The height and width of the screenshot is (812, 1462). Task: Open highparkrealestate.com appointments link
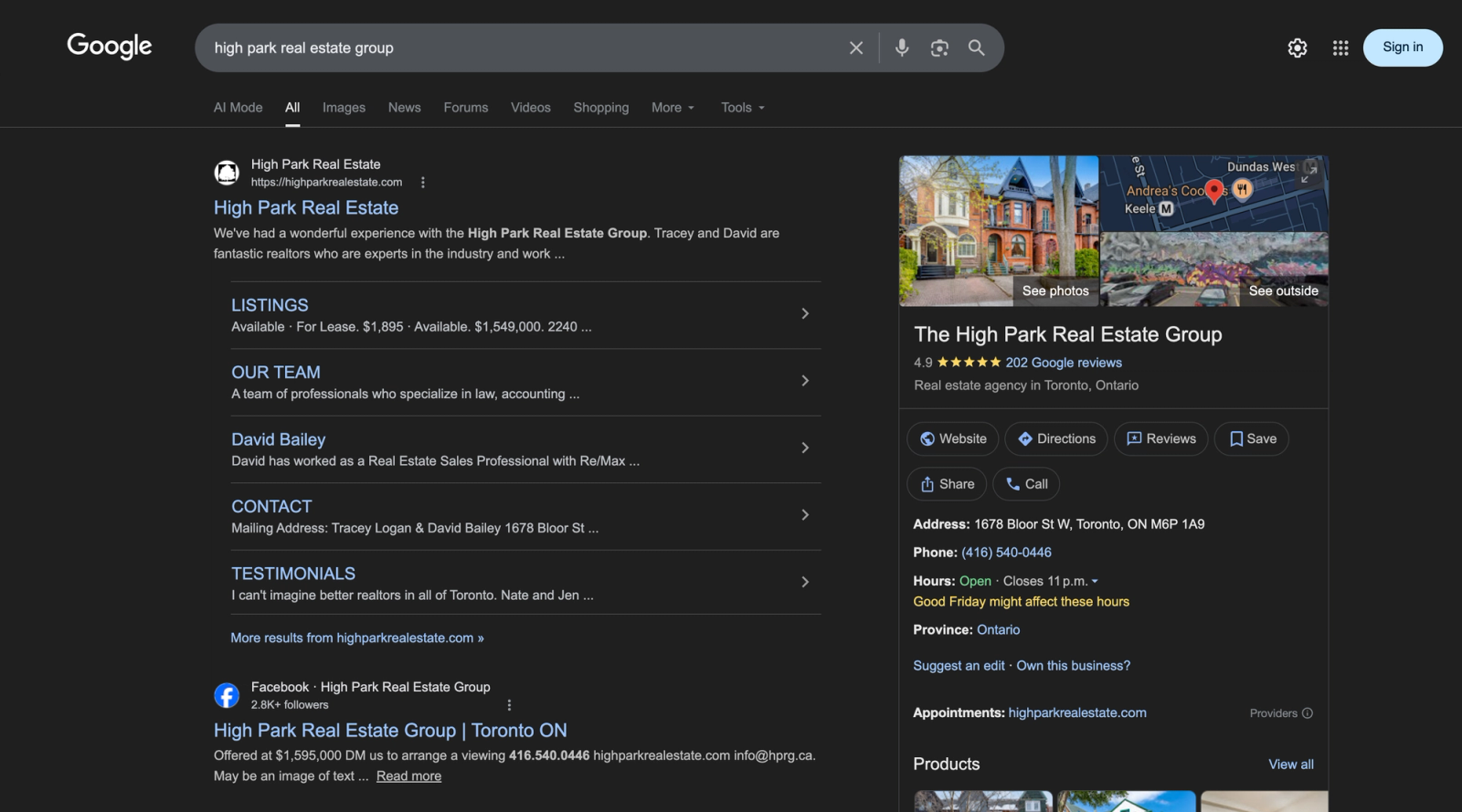point(1077,713)
